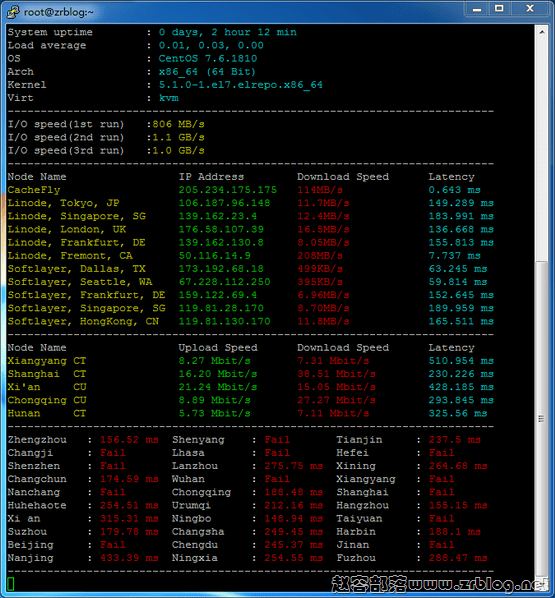The image size is (555, 598).
Task: Click the scrollbar up arrow
Action: pos(542,32)
